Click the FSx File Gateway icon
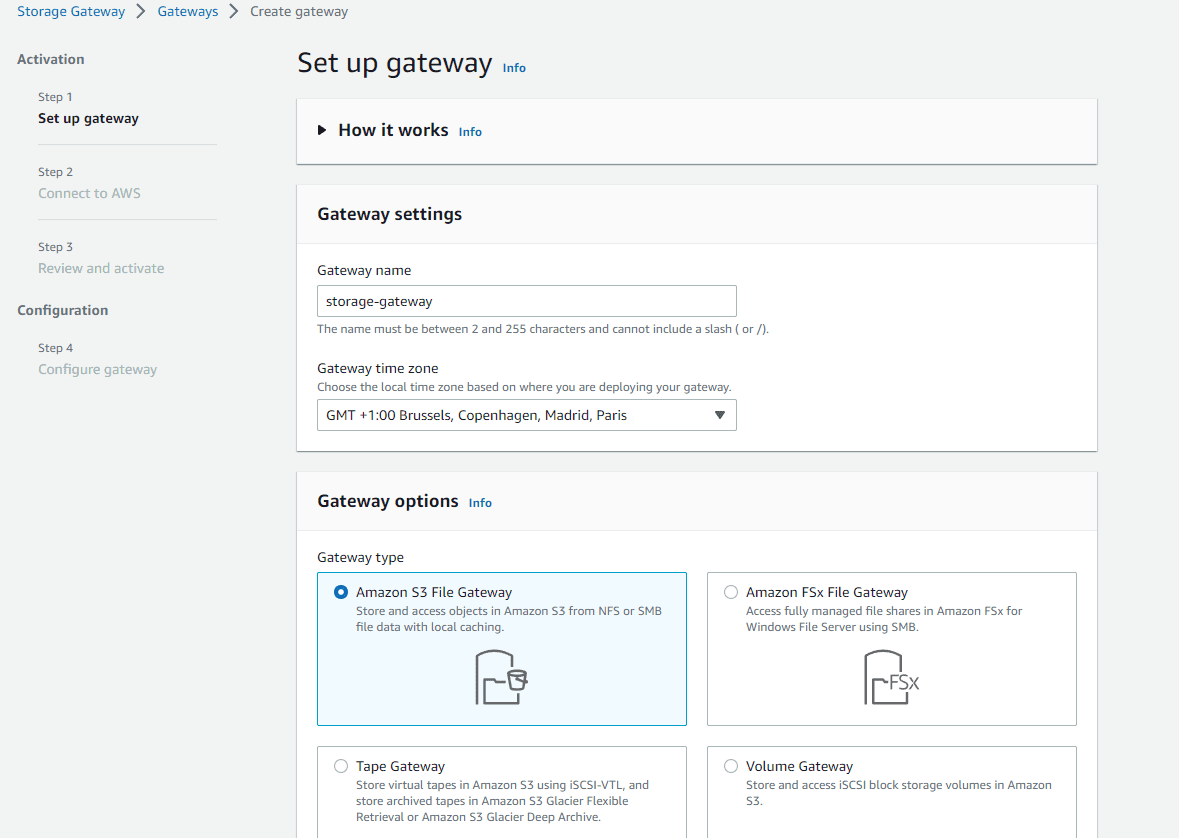Viewport: 1179px width, 838px height. [891, 677]
